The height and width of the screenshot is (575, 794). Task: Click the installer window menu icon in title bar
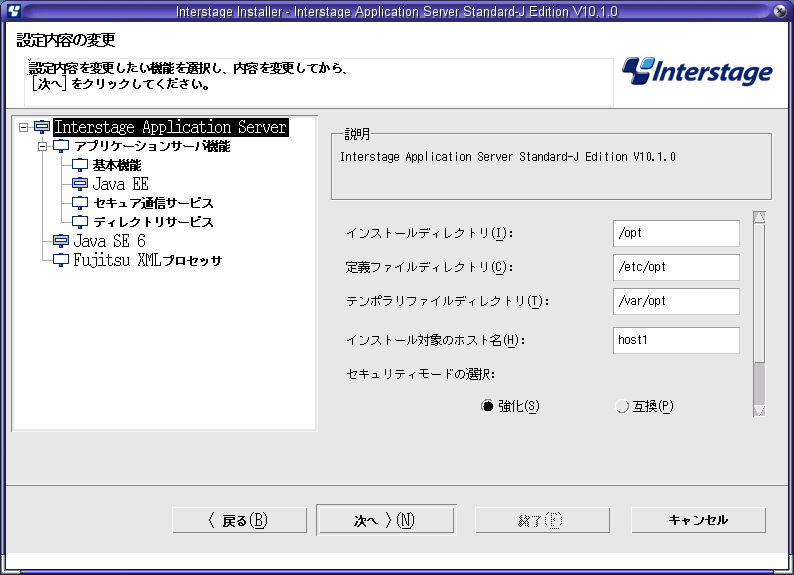(14, 10)
